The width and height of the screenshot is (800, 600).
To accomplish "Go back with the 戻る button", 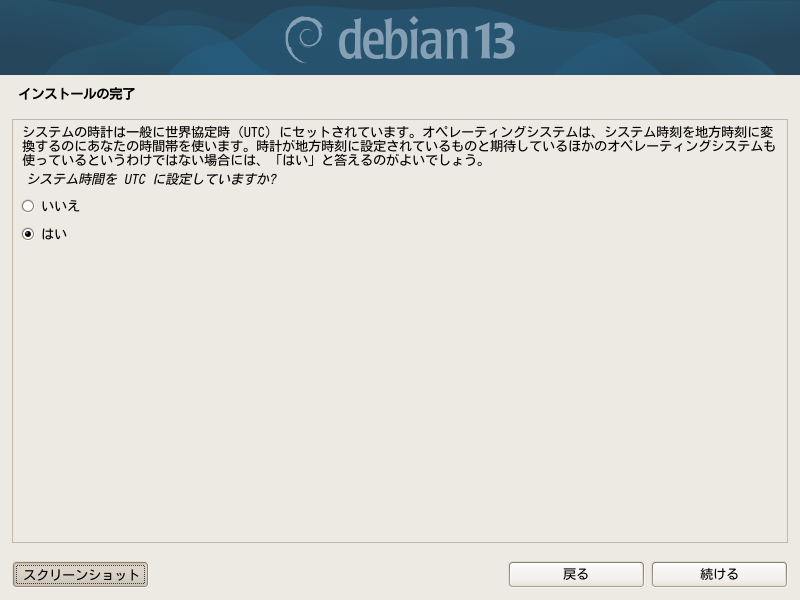I will [576, 574].
